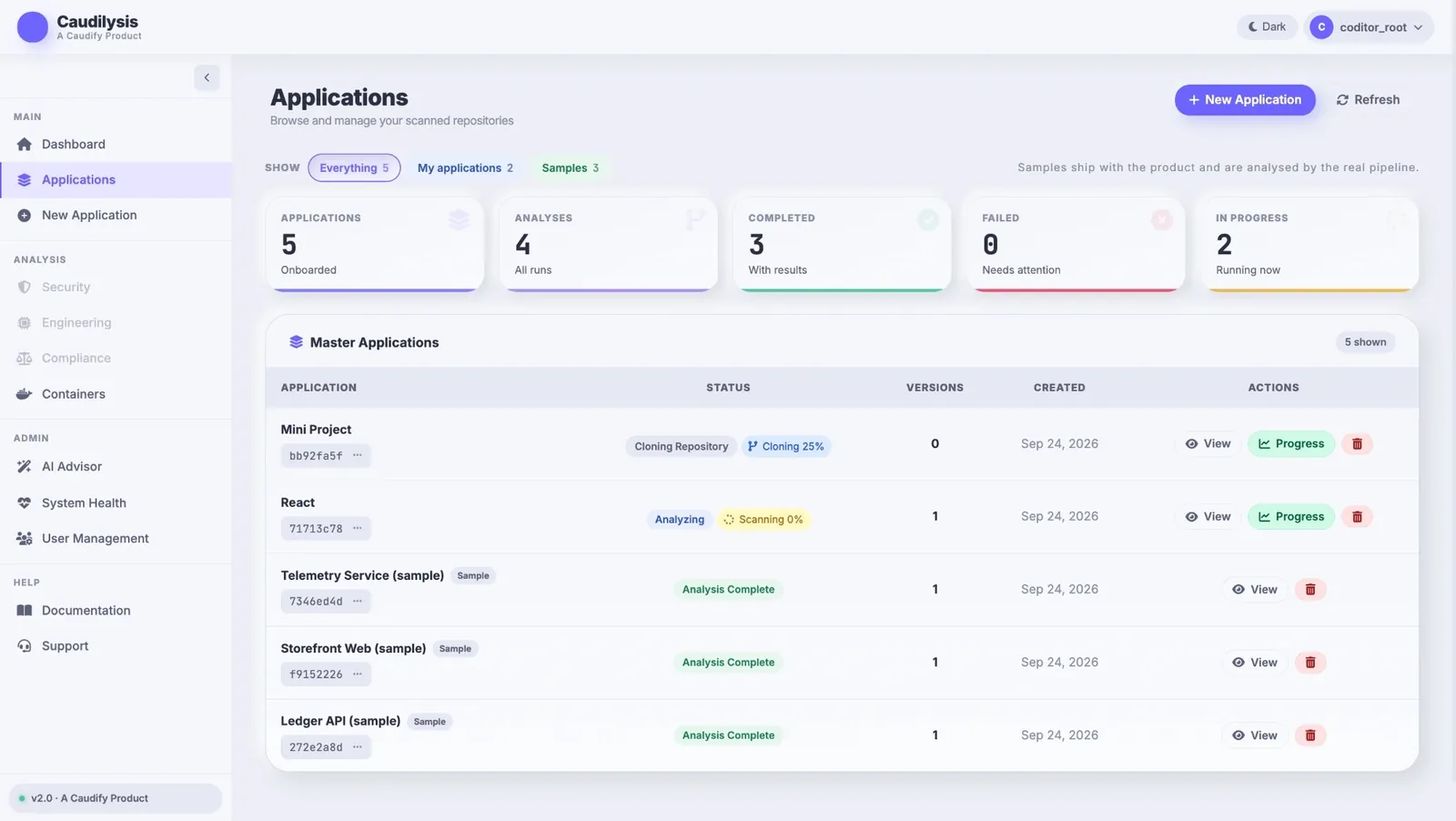Show Everything filter tab
Image resolution: width=1456 pixels, height=821 pixels.
354,167
